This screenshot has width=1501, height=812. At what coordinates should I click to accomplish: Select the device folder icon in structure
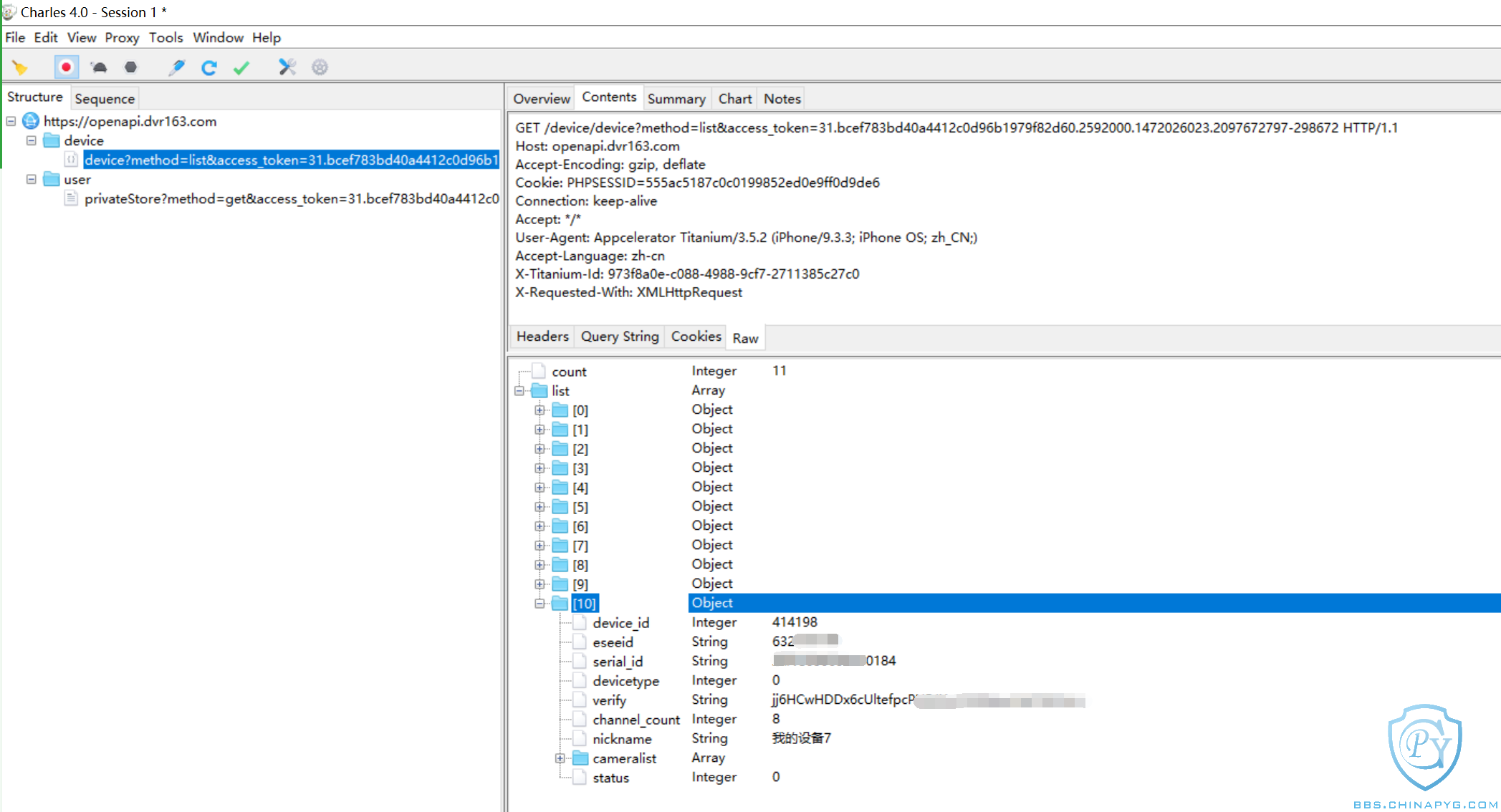coord(52,140)
